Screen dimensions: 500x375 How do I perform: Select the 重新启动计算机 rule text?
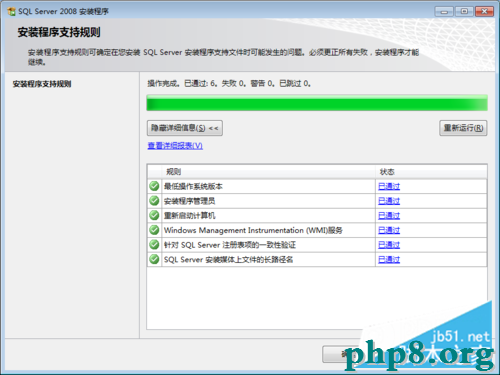tap(189, 216)
